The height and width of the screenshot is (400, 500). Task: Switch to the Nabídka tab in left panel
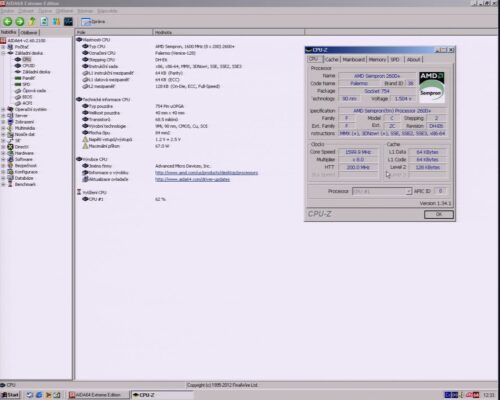pos(9,32)
